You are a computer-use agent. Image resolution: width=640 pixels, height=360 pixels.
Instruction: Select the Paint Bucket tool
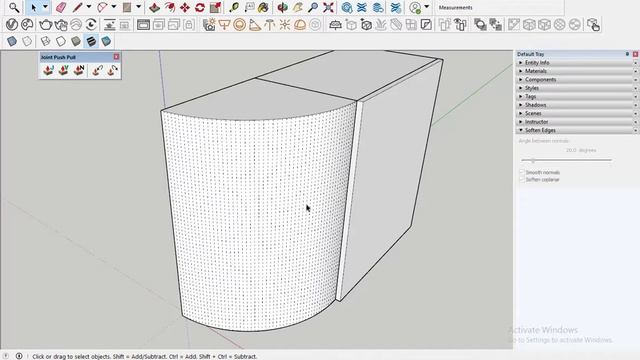[x=264, y=7]
